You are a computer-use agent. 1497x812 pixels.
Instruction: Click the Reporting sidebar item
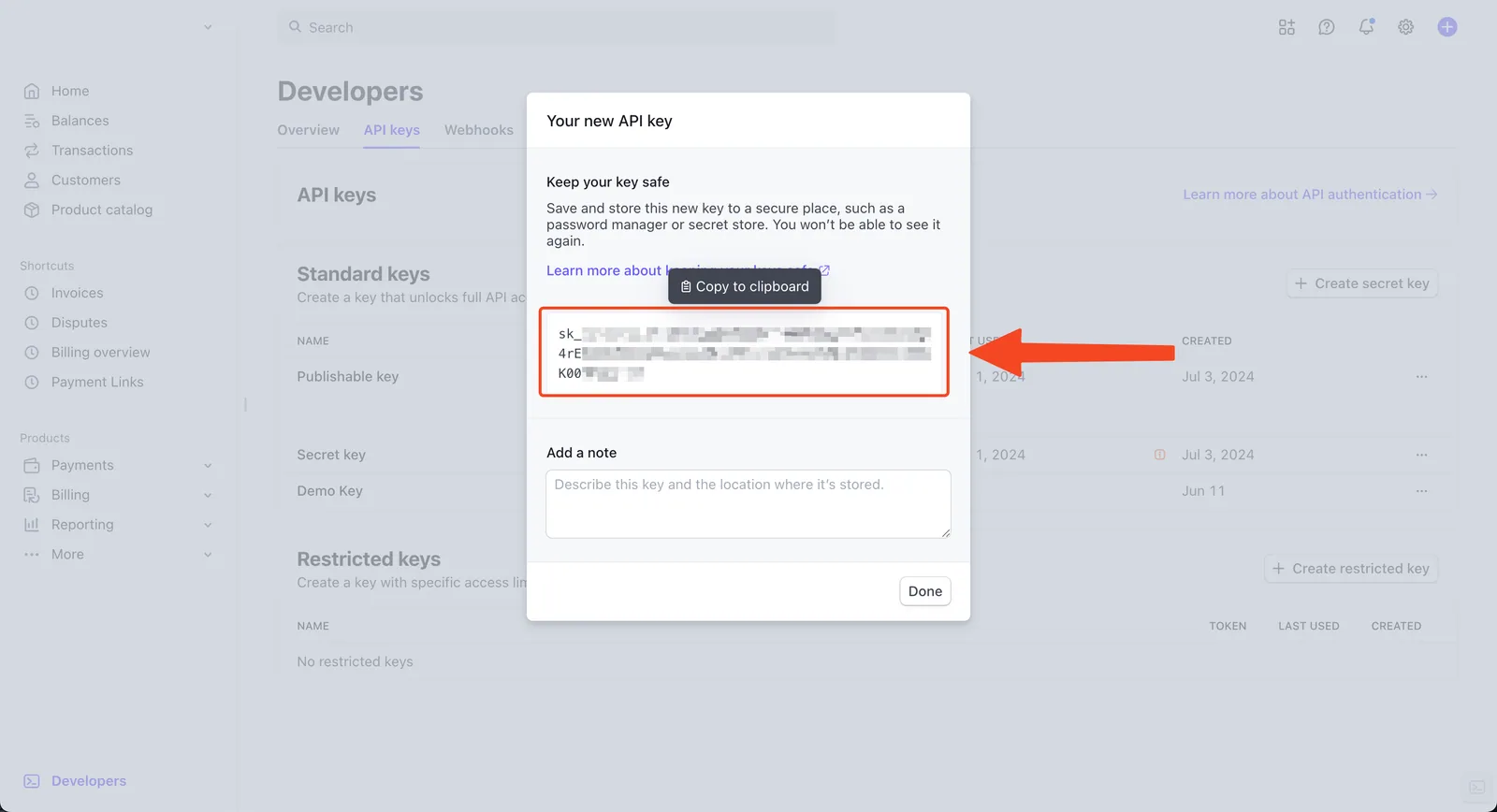[x=82, y=525]
